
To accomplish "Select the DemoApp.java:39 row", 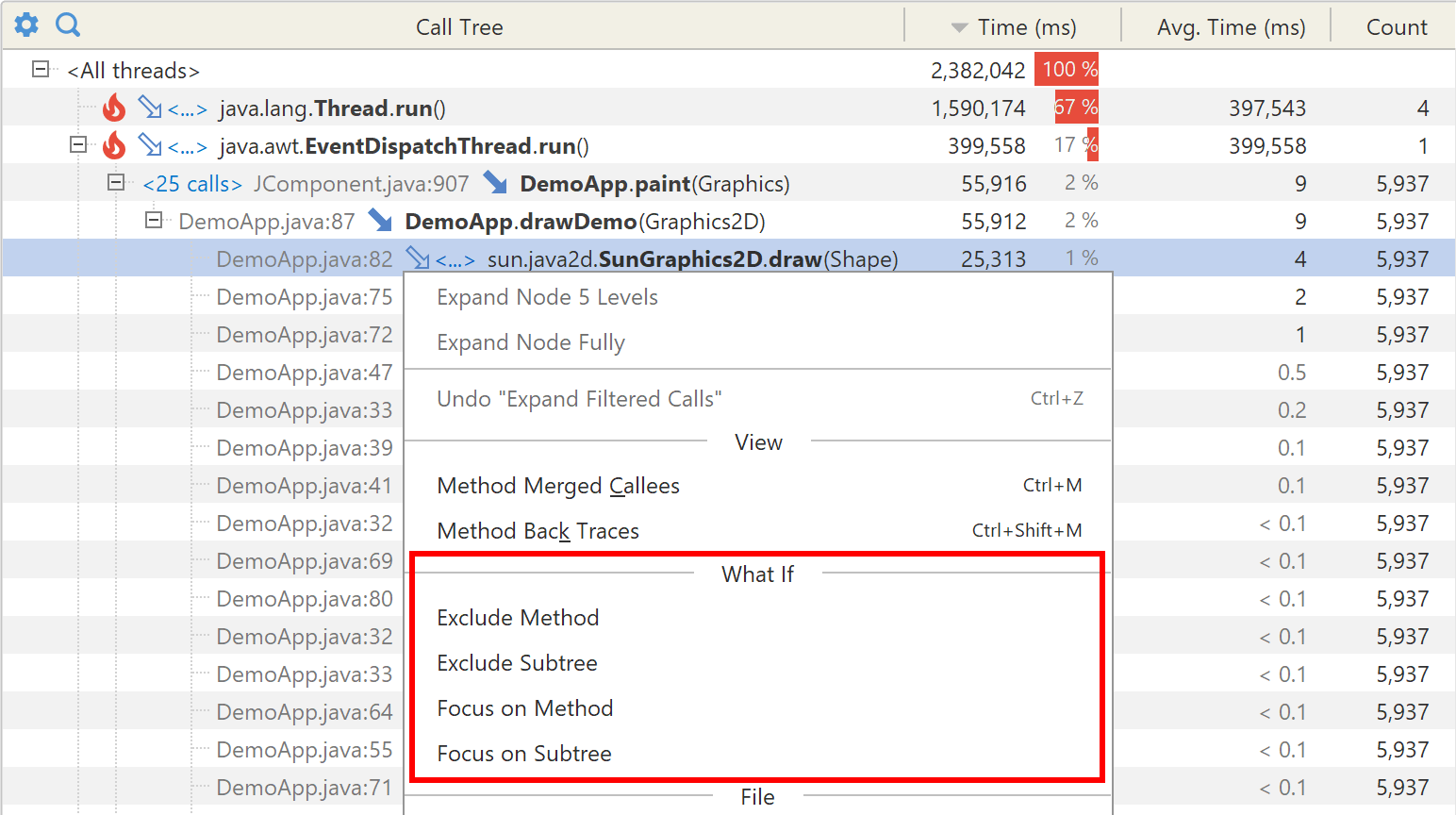I will tap(304, 448).
